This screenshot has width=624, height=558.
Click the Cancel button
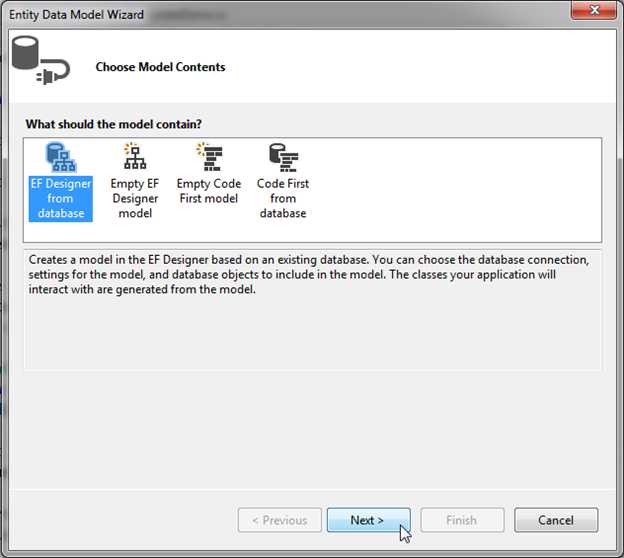tap(556, 520)
